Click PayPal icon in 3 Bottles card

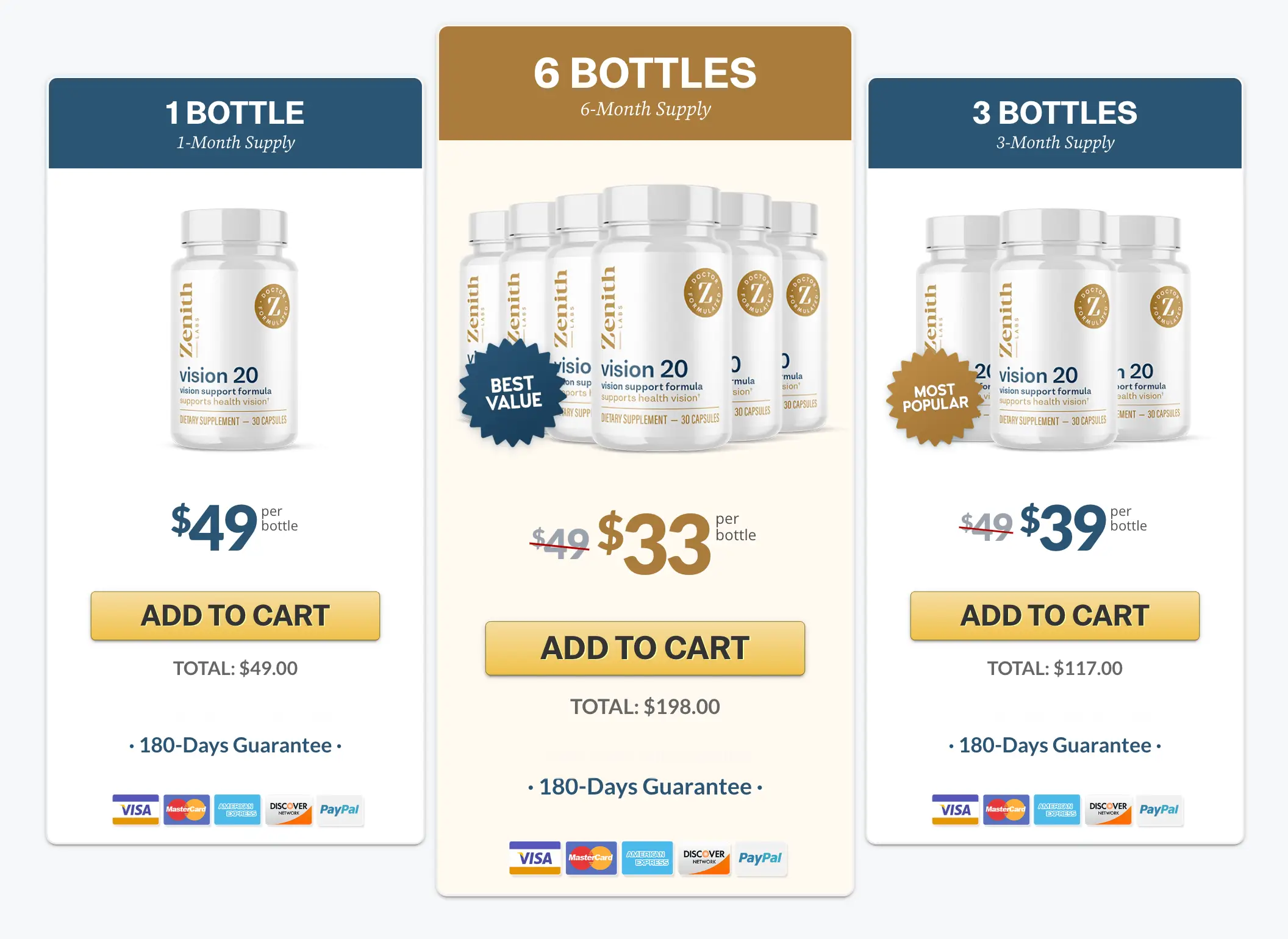(x=1159, y=810)
